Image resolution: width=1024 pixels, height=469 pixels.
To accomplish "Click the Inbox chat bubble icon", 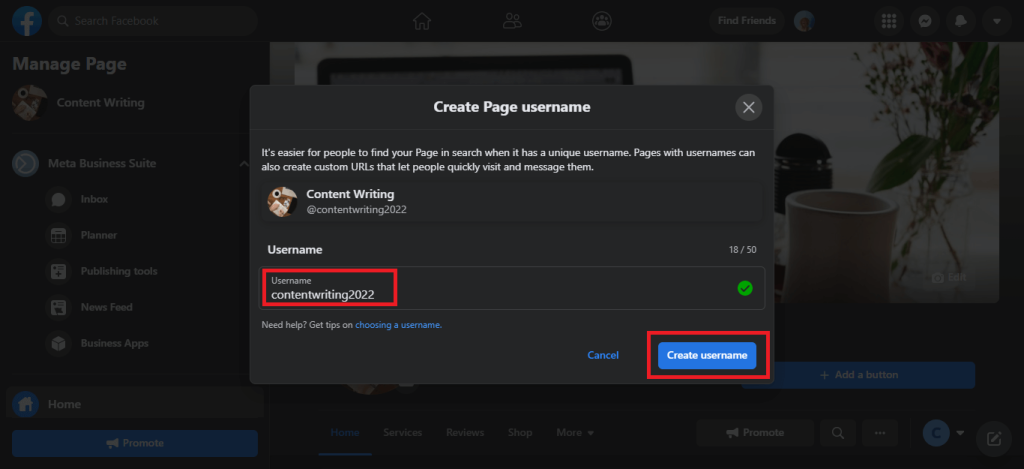I will tap(59, 199).
